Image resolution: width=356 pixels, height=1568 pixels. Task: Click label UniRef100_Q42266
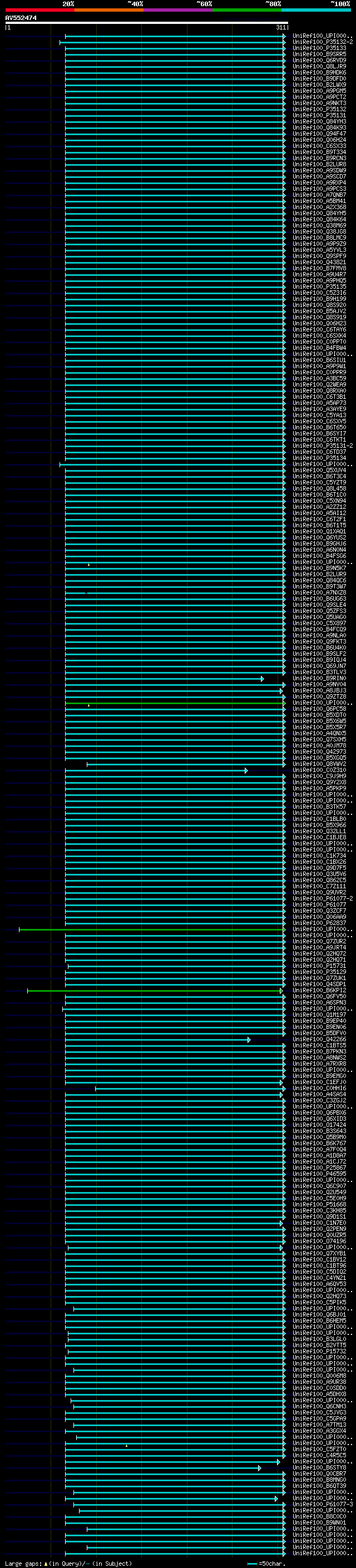click(x=319, y=1040)
